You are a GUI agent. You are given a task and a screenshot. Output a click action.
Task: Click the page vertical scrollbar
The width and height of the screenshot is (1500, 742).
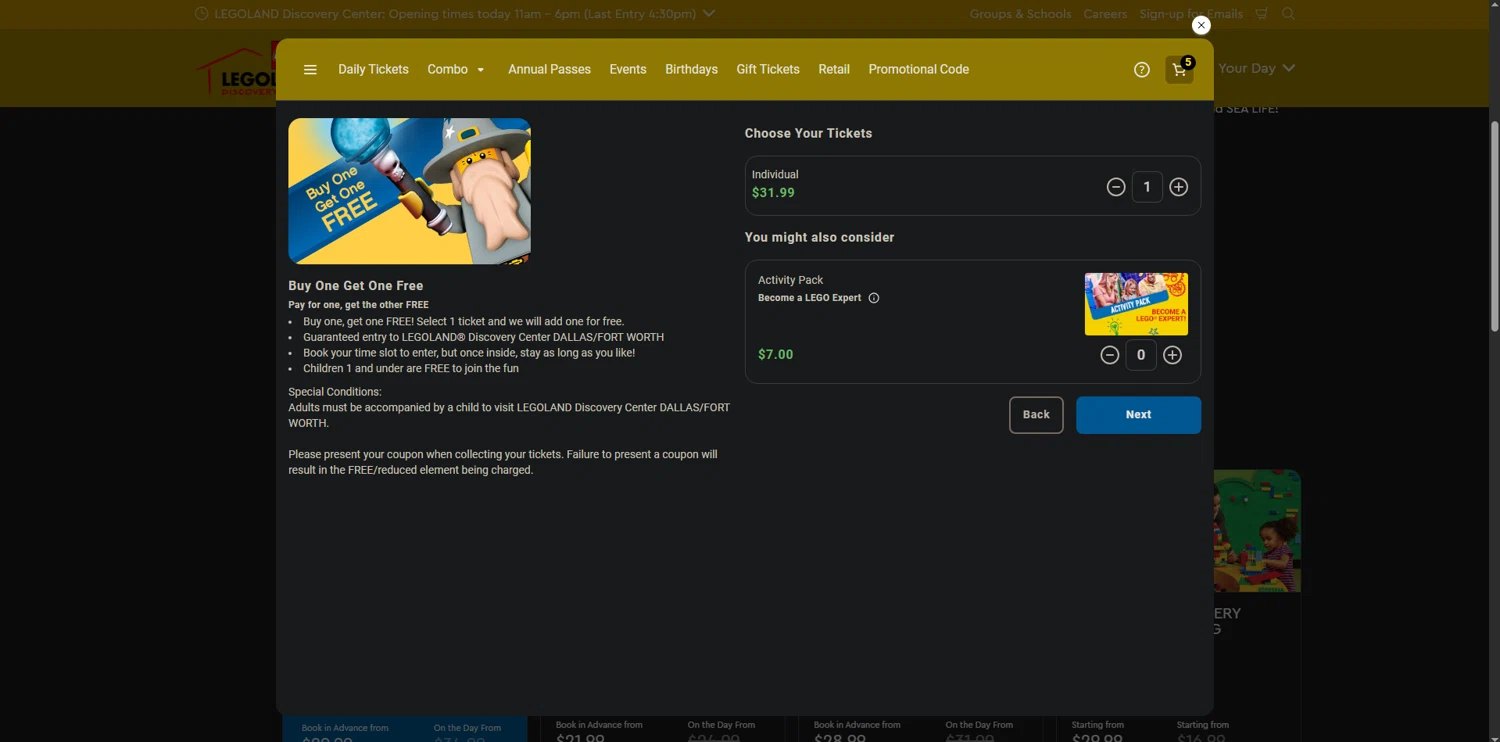point(1494,226)
